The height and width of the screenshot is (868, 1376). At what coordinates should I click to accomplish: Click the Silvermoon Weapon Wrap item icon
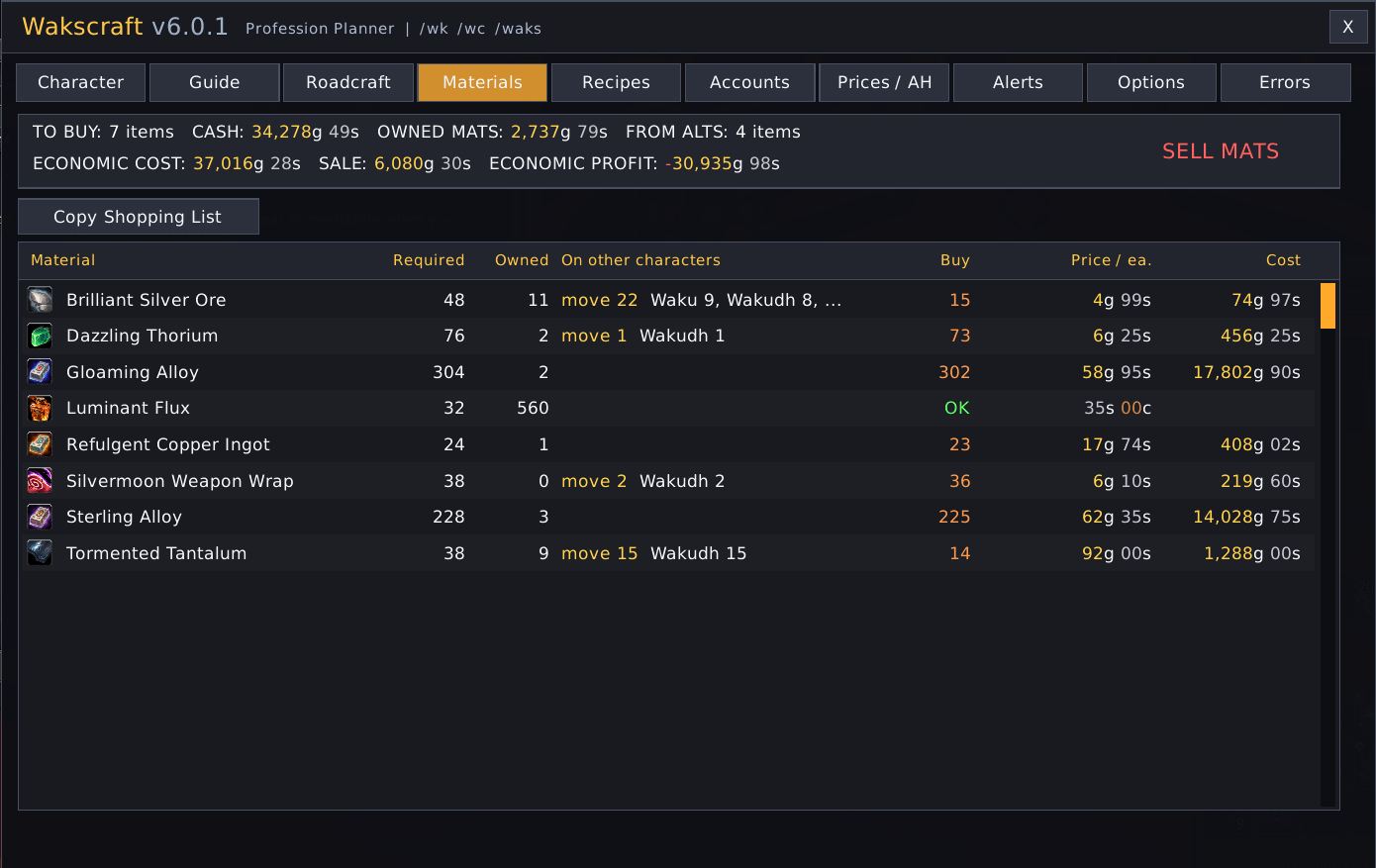tap(40, 481)
